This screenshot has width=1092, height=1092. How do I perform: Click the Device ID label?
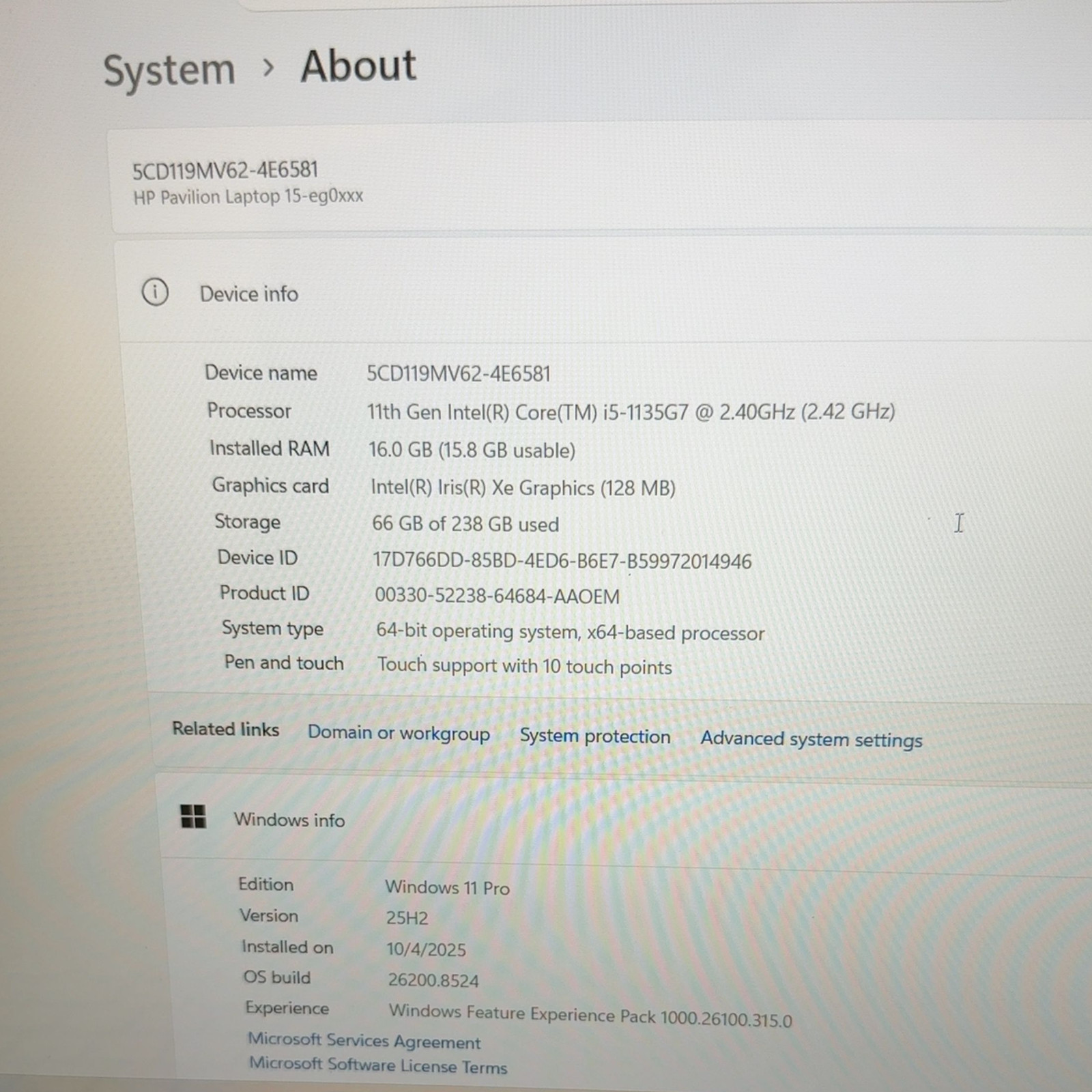(x=257, y=558)
